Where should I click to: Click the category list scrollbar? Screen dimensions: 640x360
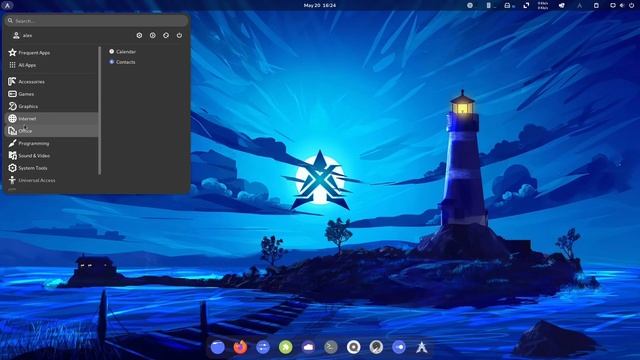pyautogui.click(x=100, y=110)
